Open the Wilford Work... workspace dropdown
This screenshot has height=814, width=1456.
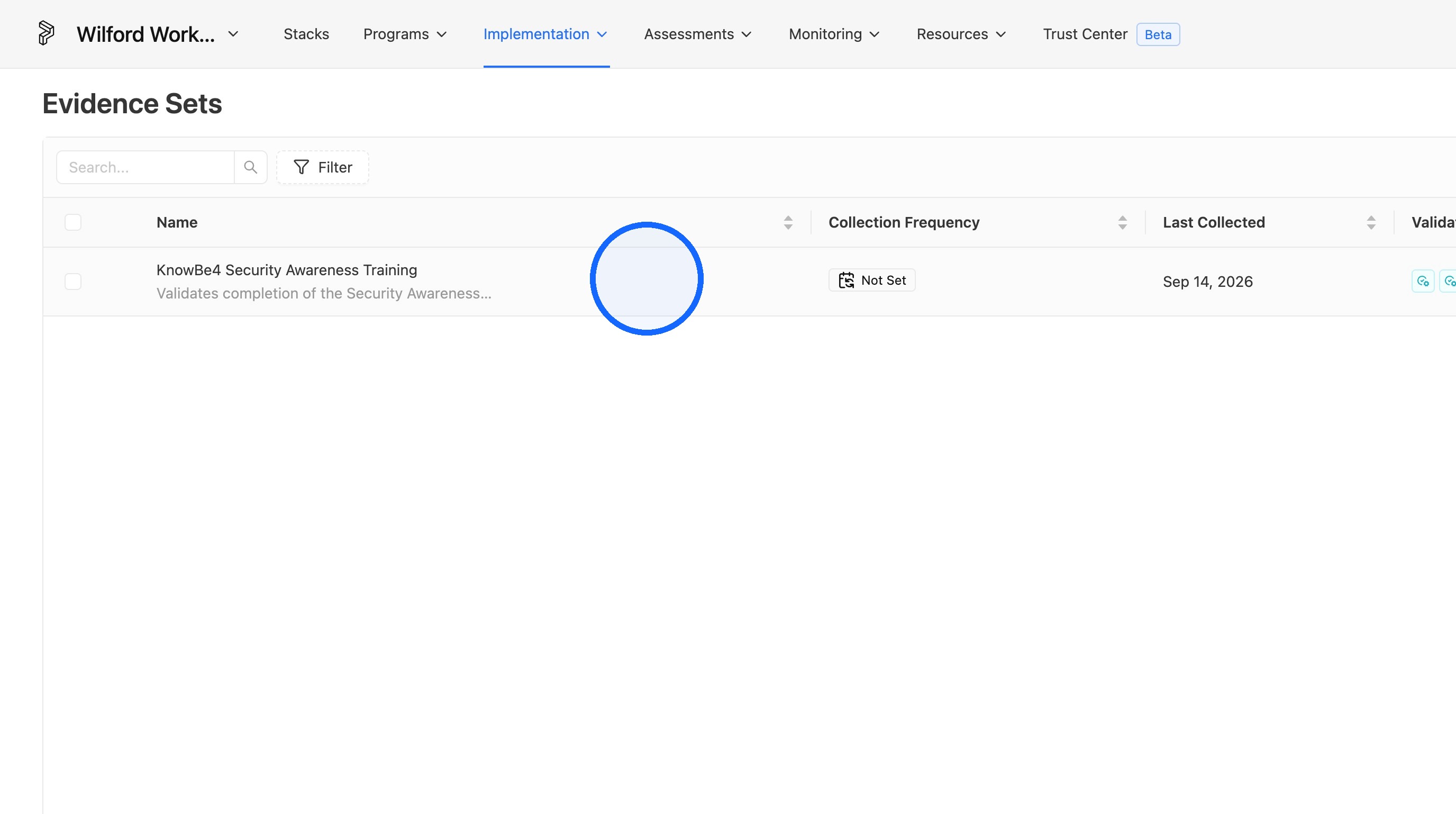coord(158,34)
